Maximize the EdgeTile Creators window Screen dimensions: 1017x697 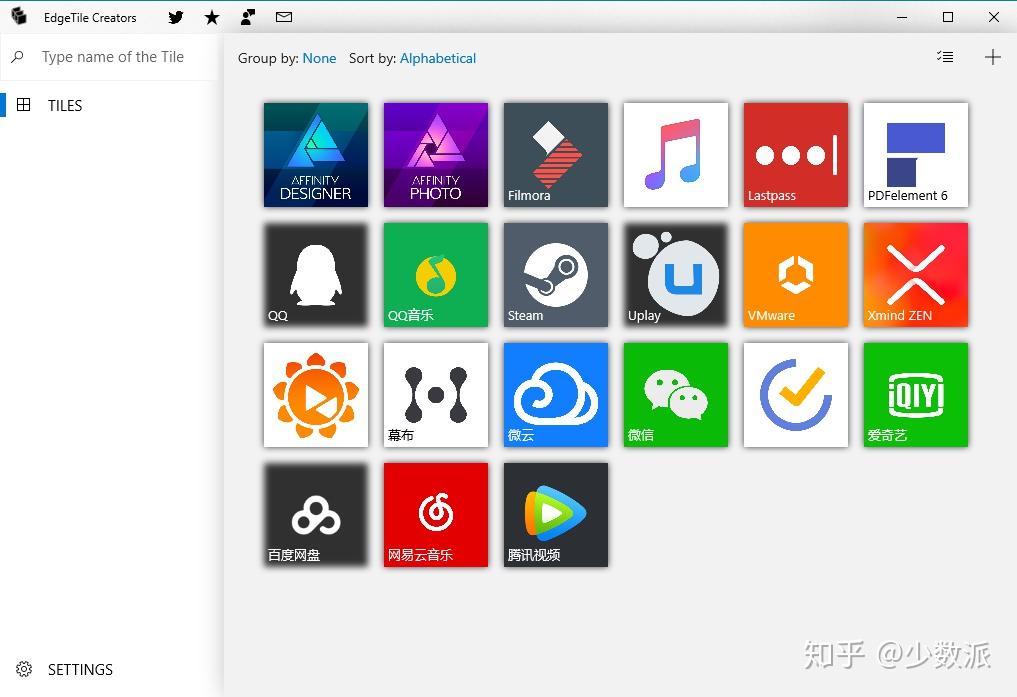(x=948, y=18)
